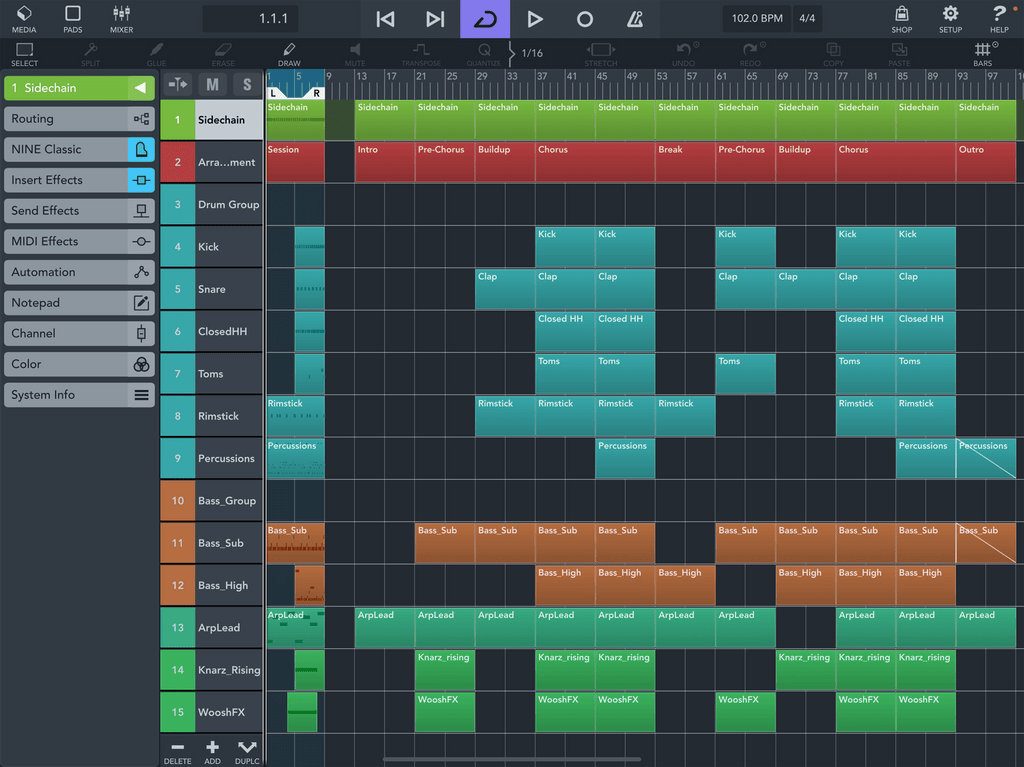Click the 1.1.1 position display

250,18
